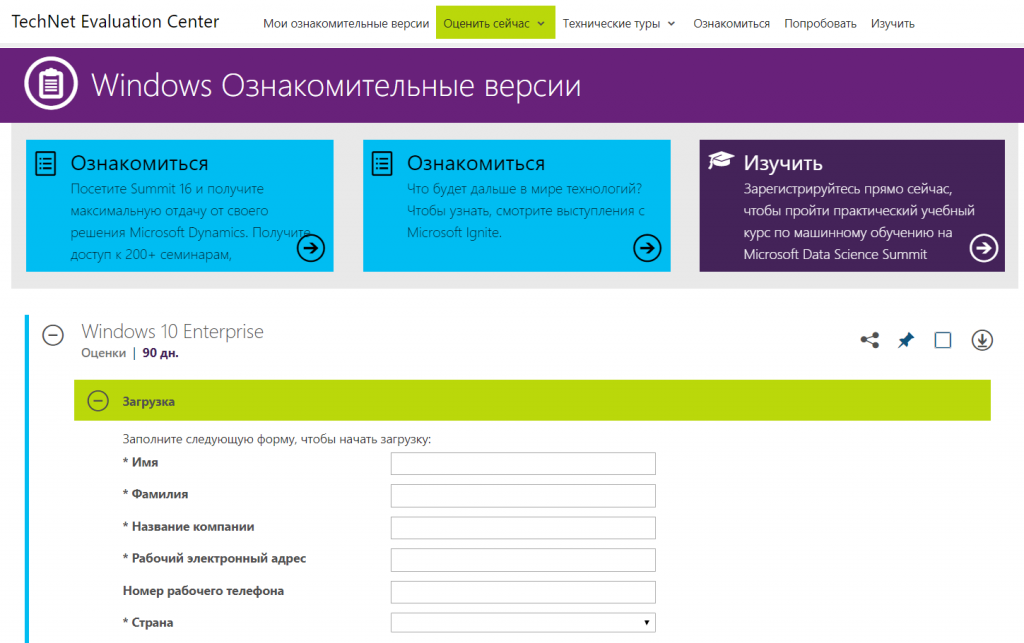Image resolution: width=1024 pixels, height=643 pixels.
Task: Click the Оценки label under Windows 10 Enterprise
Action: 103,353
